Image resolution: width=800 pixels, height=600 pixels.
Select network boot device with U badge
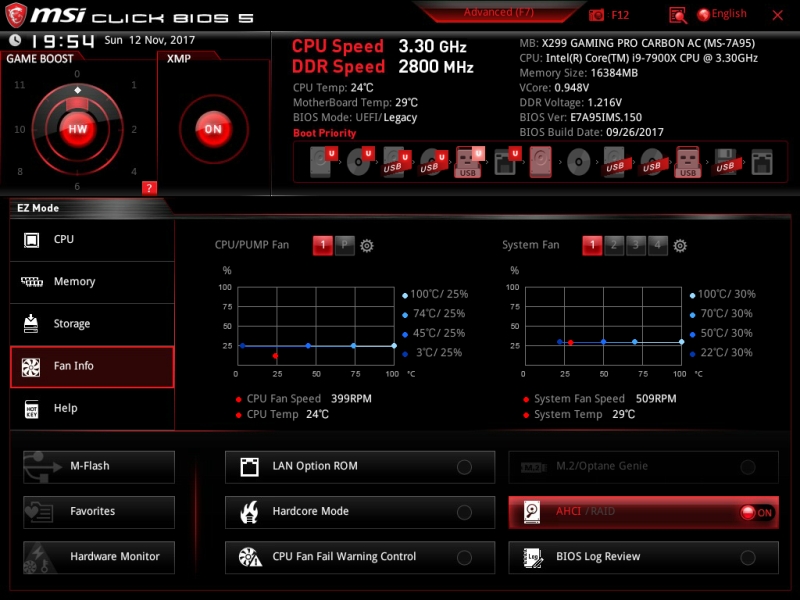tap(507, 161)
